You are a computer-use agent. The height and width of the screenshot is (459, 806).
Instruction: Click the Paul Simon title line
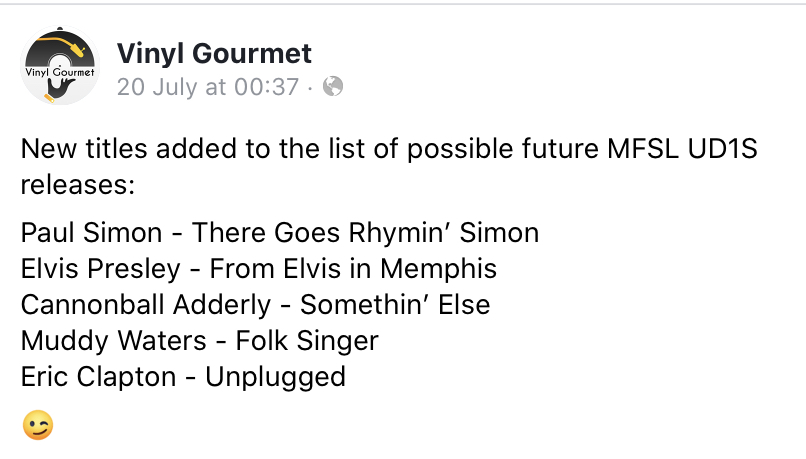279,233
